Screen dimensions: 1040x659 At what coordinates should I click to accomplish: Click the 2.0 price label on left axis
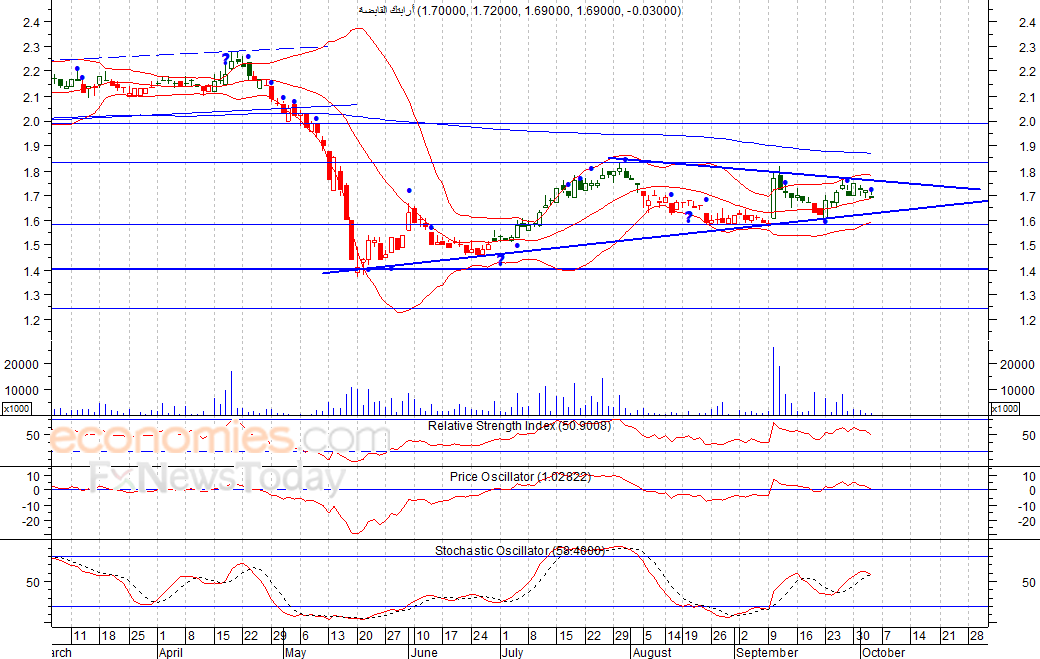pos(31,121)
